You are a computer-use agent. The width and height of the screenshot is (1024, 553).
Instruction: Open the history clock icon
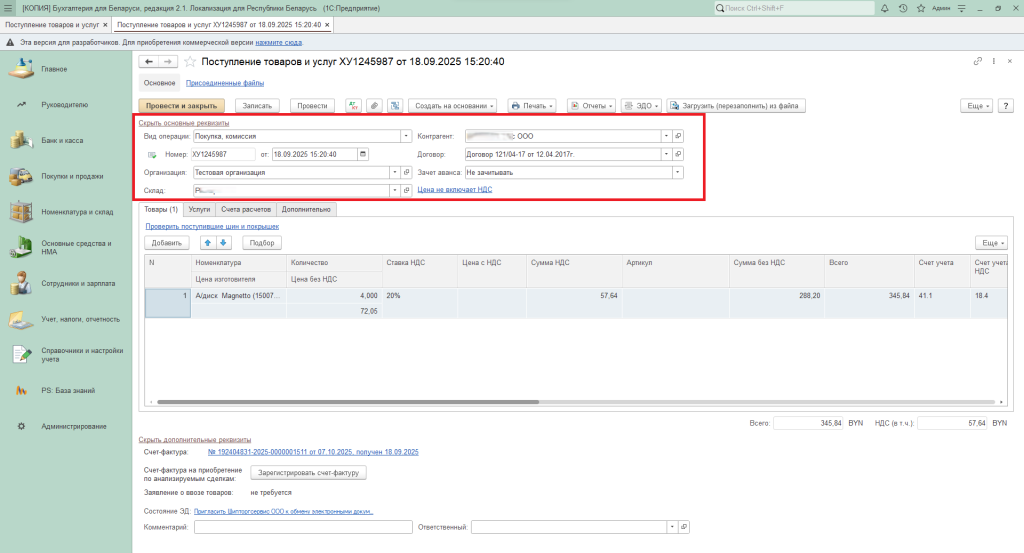pyautogui.click(x=903, y=8)
